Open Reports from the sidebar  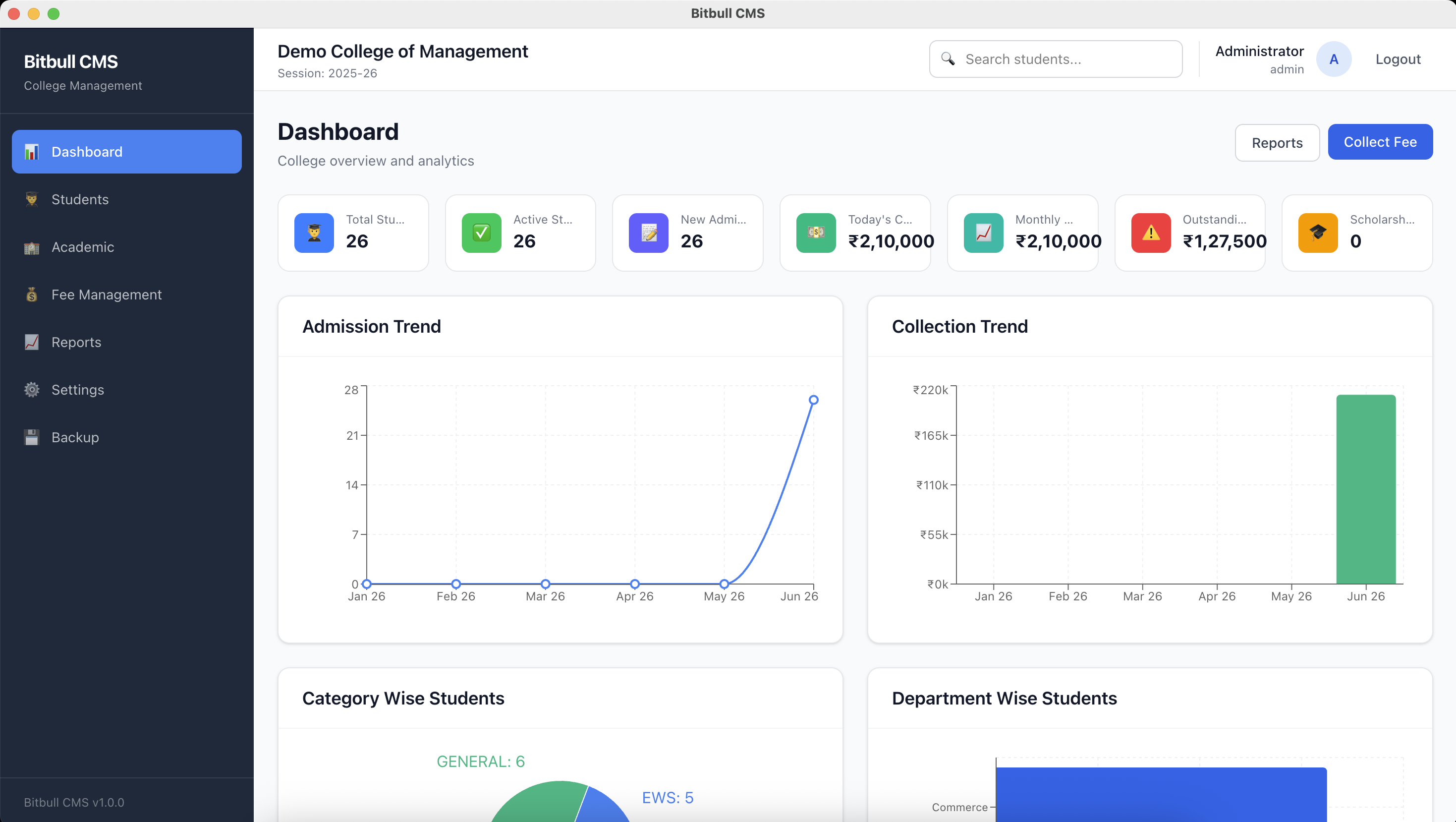pyautogui.click(x=126, y=342)
